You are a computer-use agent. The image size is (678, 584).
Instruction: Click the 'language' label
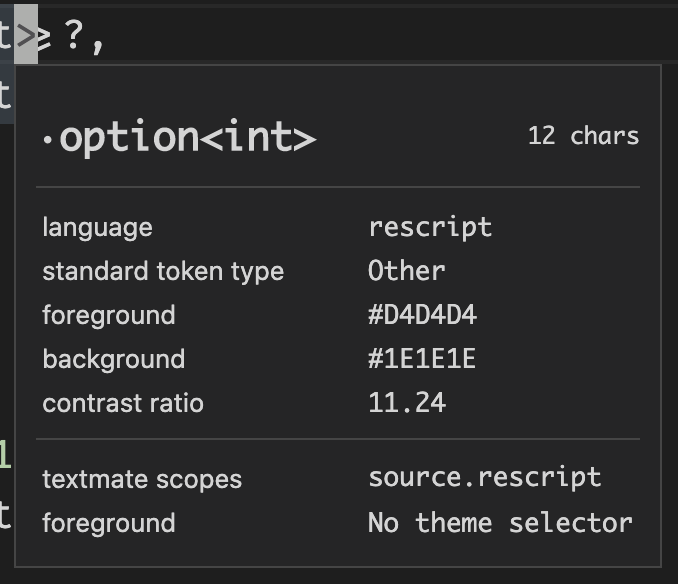(x=97, y=227)
